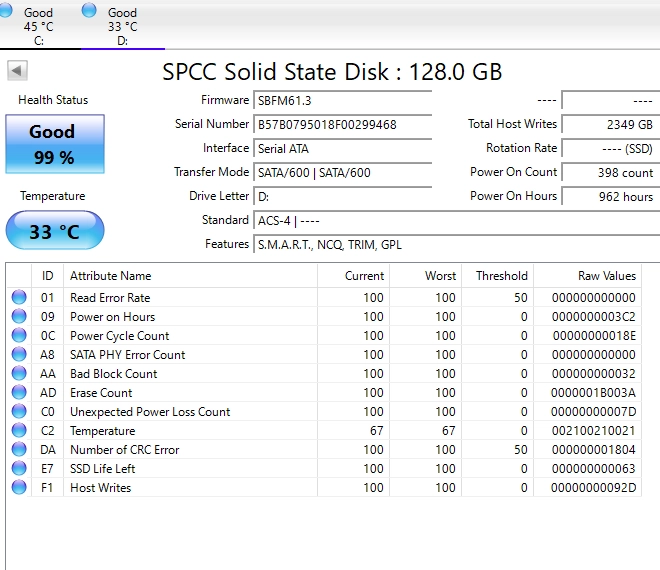Click the Total Host Writes value field

[x=611, y=125]
